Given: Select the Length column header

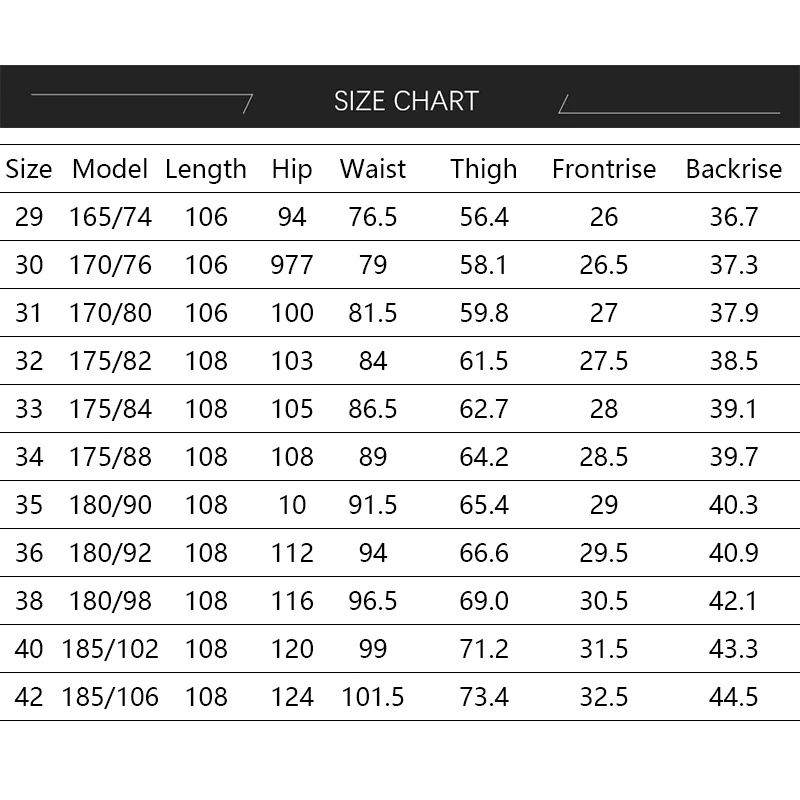Looking at the screenshot, I should 206,169.
